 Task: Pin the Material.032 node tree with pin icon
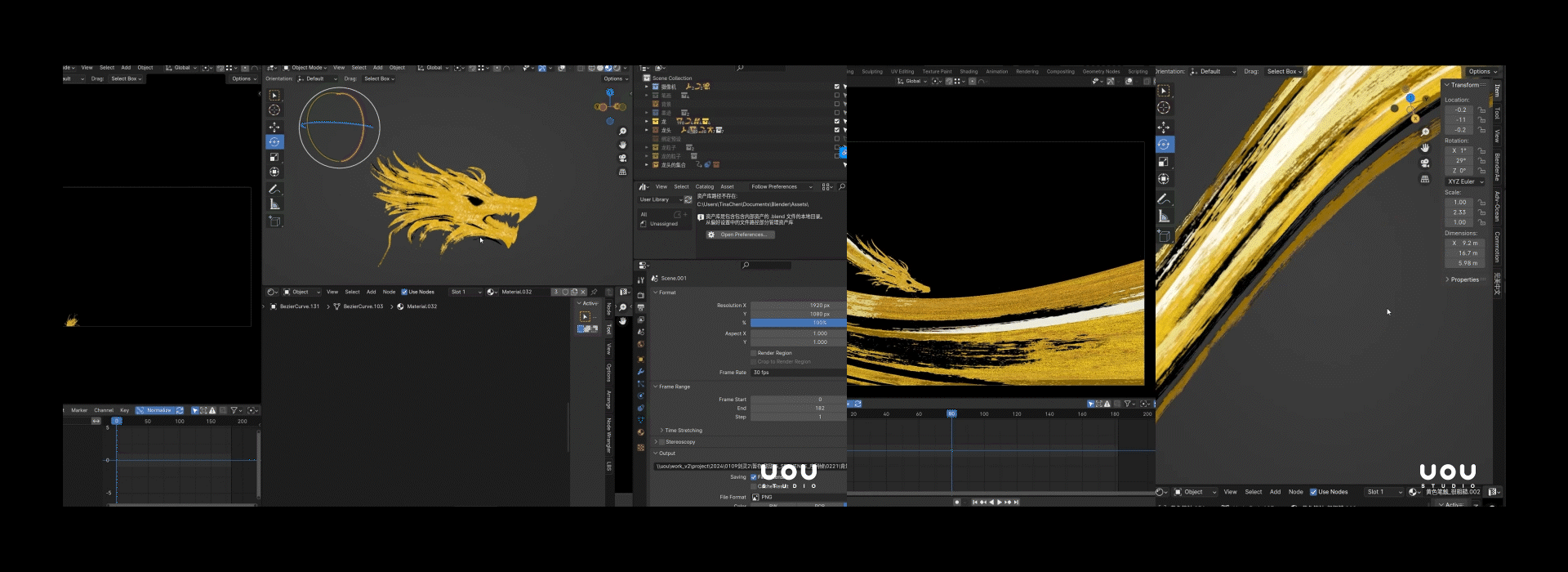[595, 292]
